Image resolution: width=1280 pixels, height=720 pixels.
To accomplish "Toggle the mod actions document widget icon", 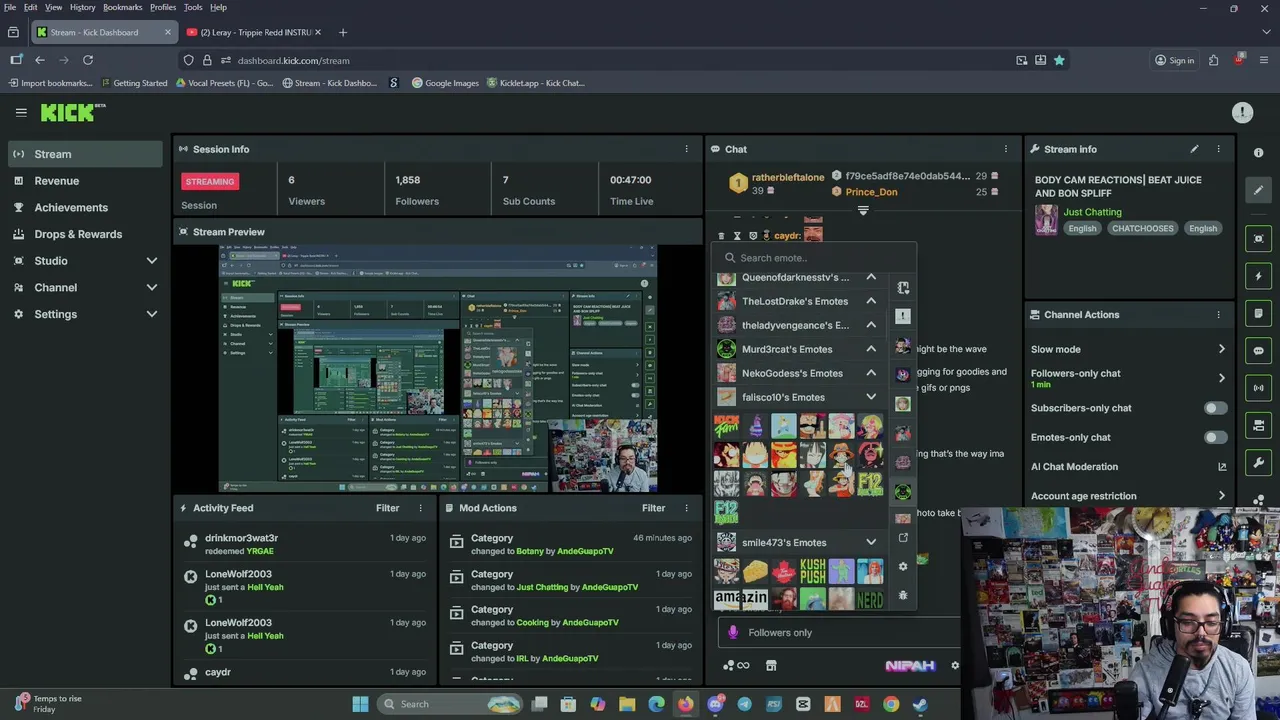I will click(x=1259, y=313).
